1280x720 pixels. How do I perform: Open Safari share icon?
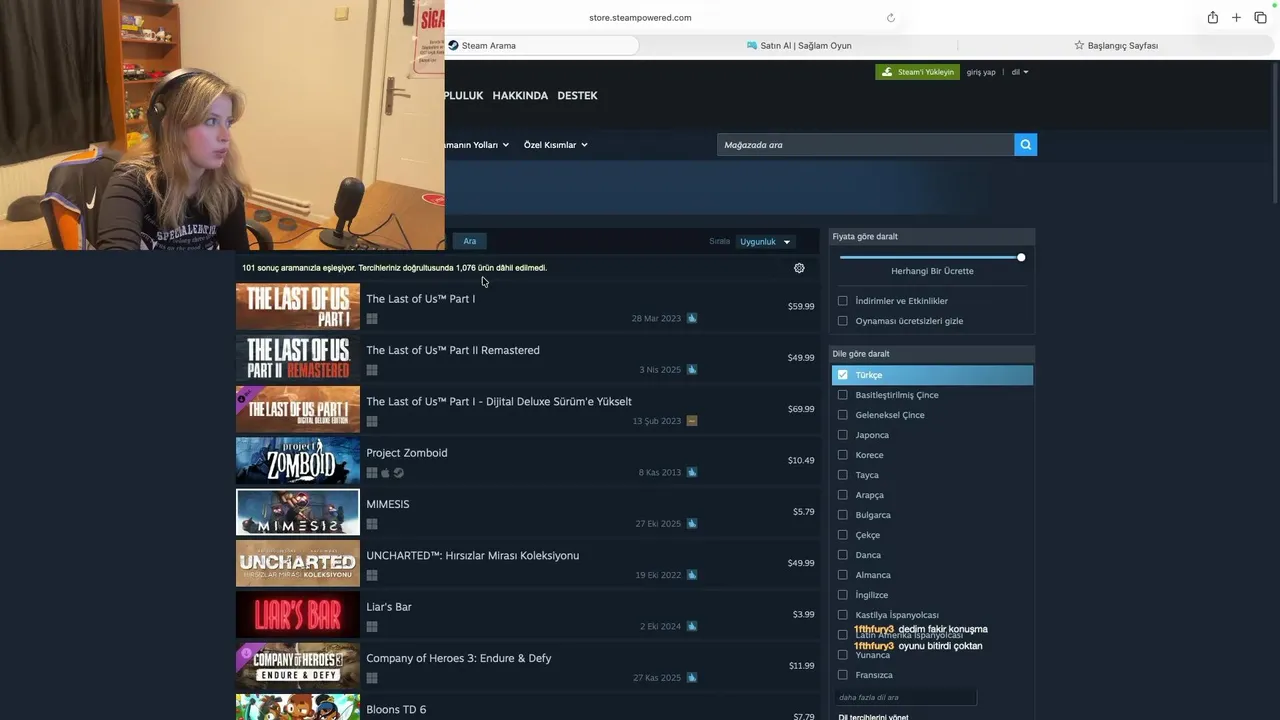click(1212, 18)
